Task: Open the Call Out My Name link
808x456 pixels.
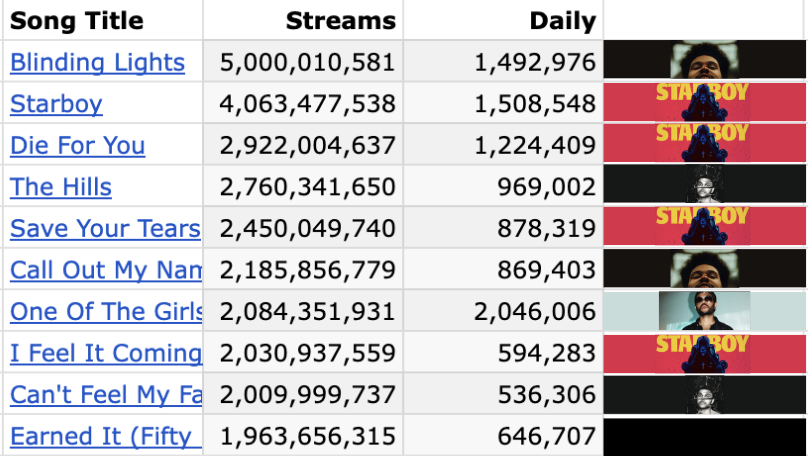Action: coord(105,270)
